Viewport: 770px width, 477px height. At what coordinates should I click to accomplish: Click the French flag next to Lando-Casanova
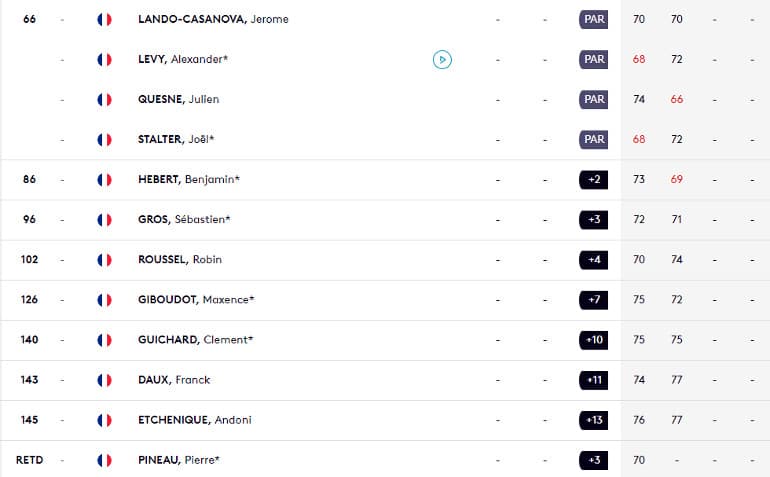[x=104, y=19]
